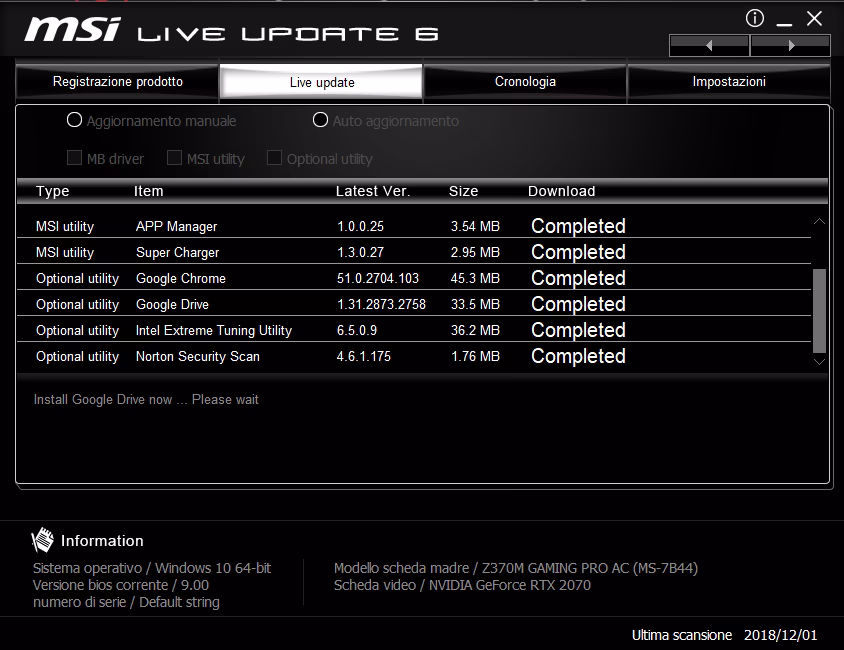Screen dimensions: 844x650
Task: Sort by Latest Ver. column header
Action: 373,191
